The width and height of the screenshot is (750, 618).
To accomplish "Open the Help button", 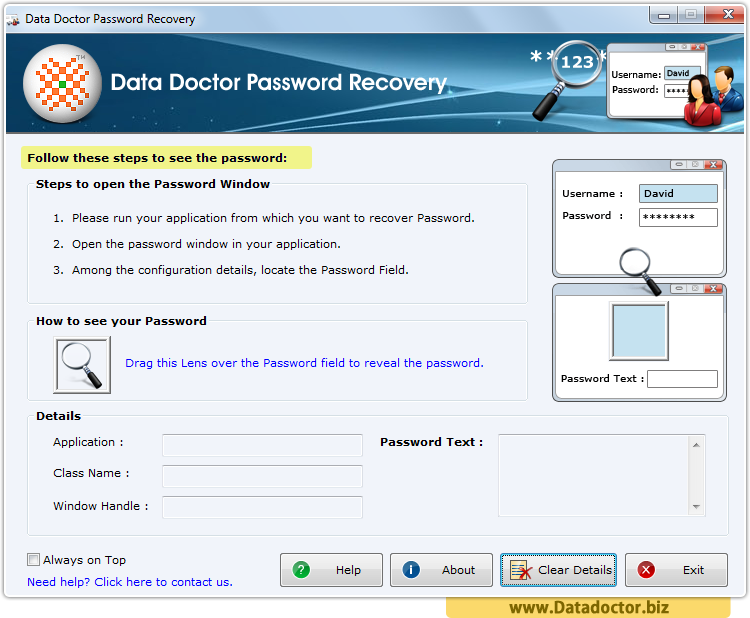I will pyautogui.click(x=331, y=570).
